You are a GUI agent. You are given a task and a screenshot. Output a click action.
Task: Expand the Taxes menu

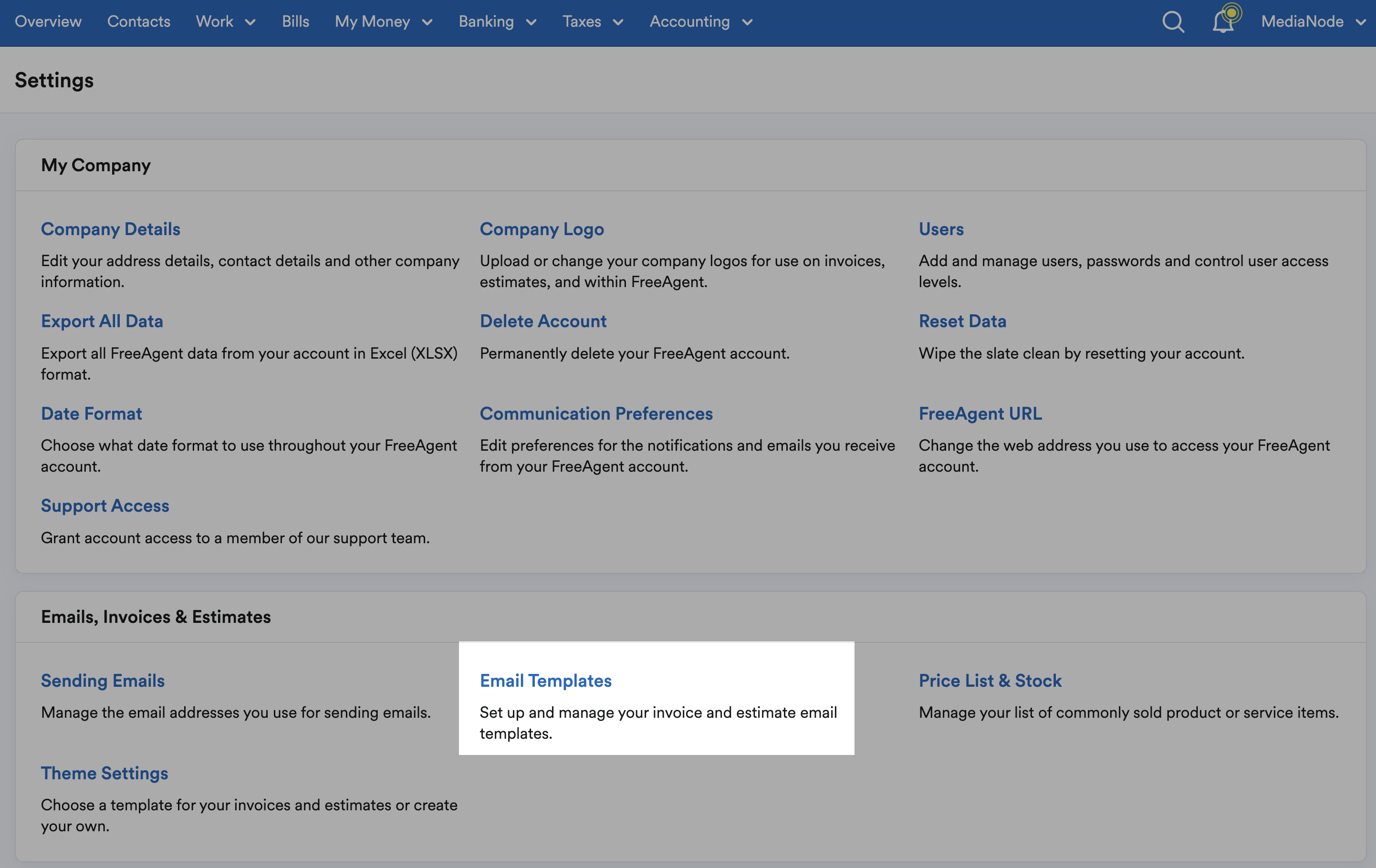pos(593,22)
